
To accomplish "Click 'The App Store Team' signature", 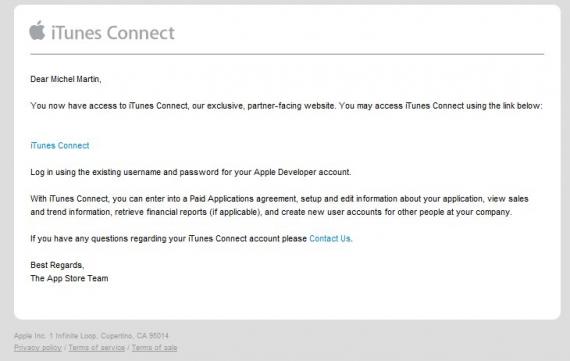I will [x=69, y=278].
